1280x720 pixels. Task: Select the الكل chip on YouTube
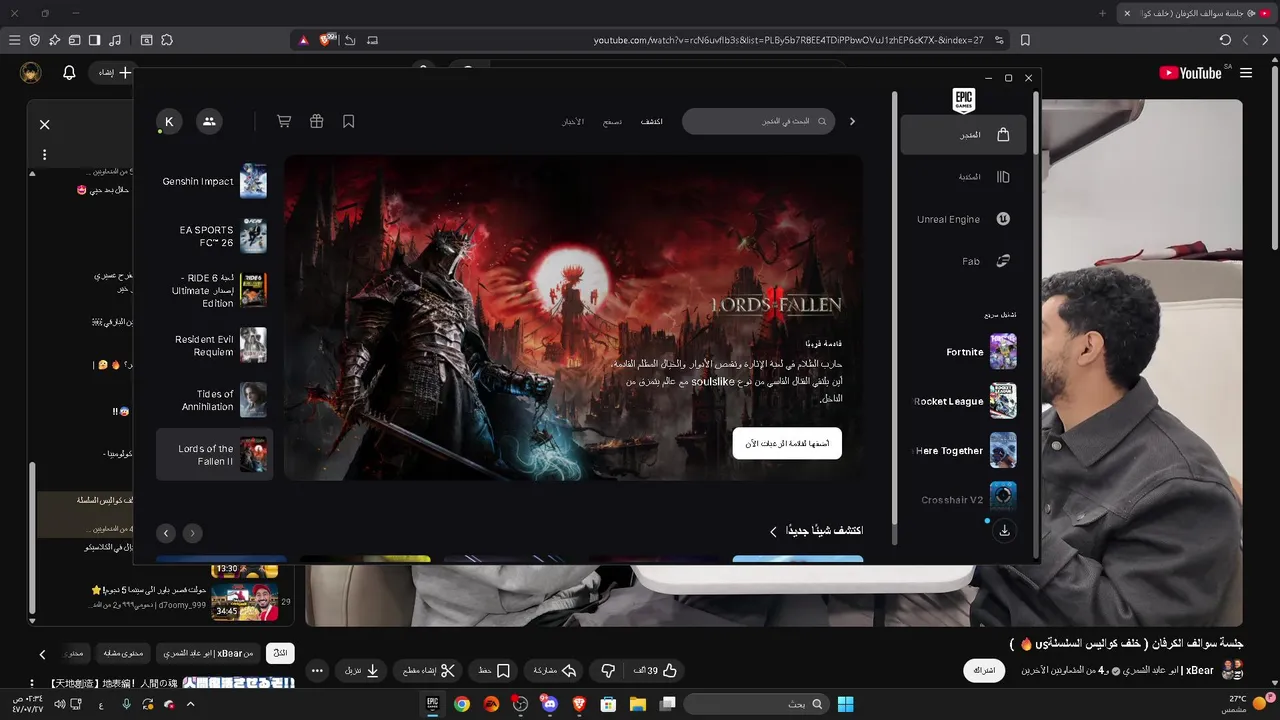click(280, 653)
